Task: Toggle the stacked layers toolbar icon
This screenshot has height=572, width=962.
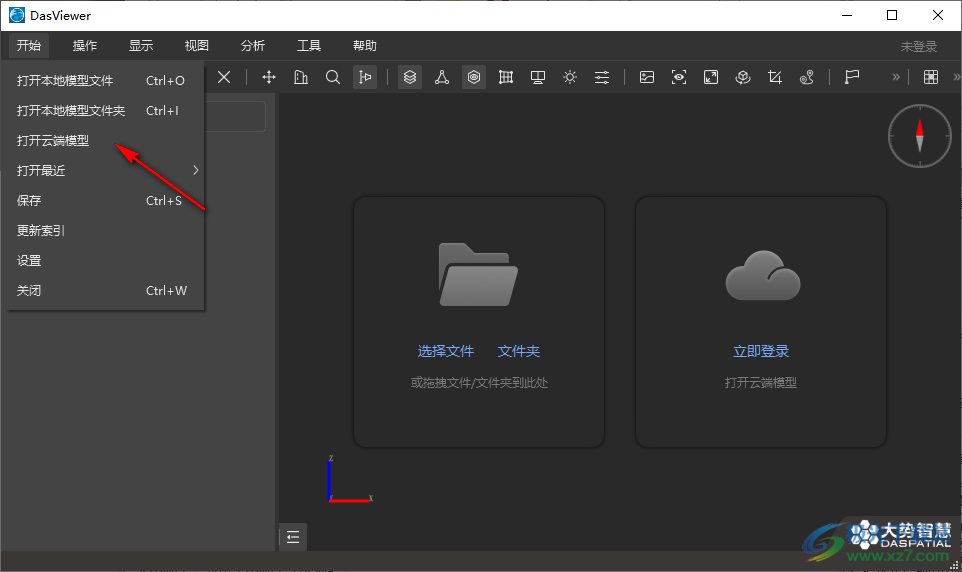Action: click(x=410, y=77)
